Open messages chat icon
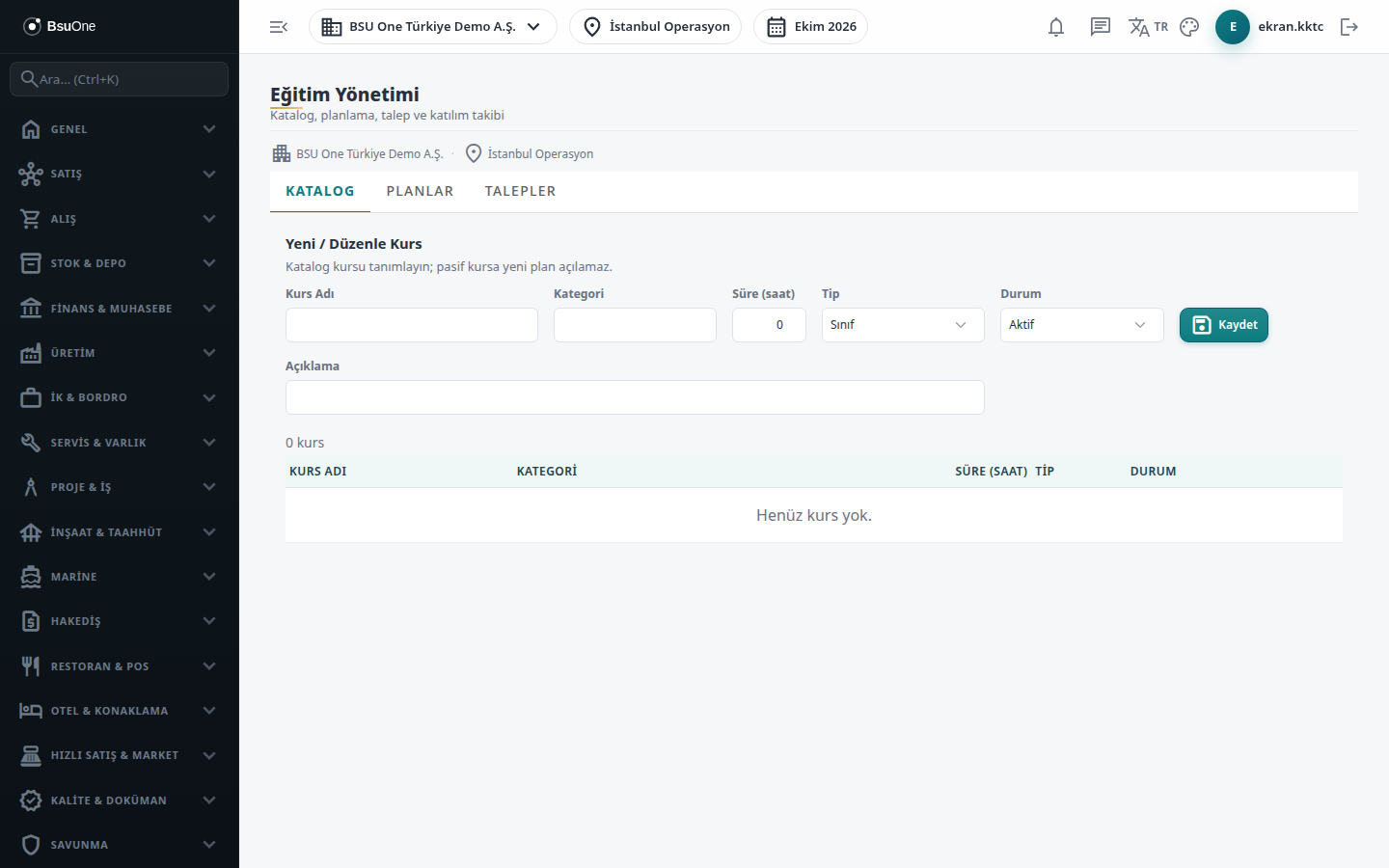Viewport: 1389px width, 868px height. pos(1101,27)
